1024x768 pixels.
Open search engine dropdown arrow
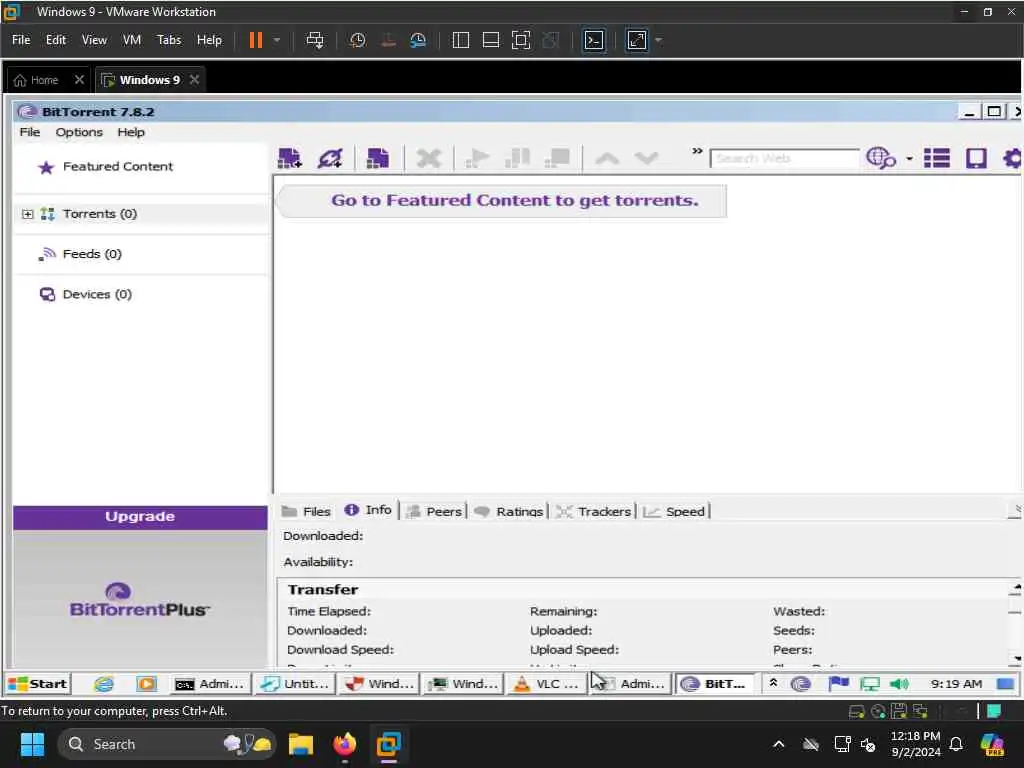(909, 159)
